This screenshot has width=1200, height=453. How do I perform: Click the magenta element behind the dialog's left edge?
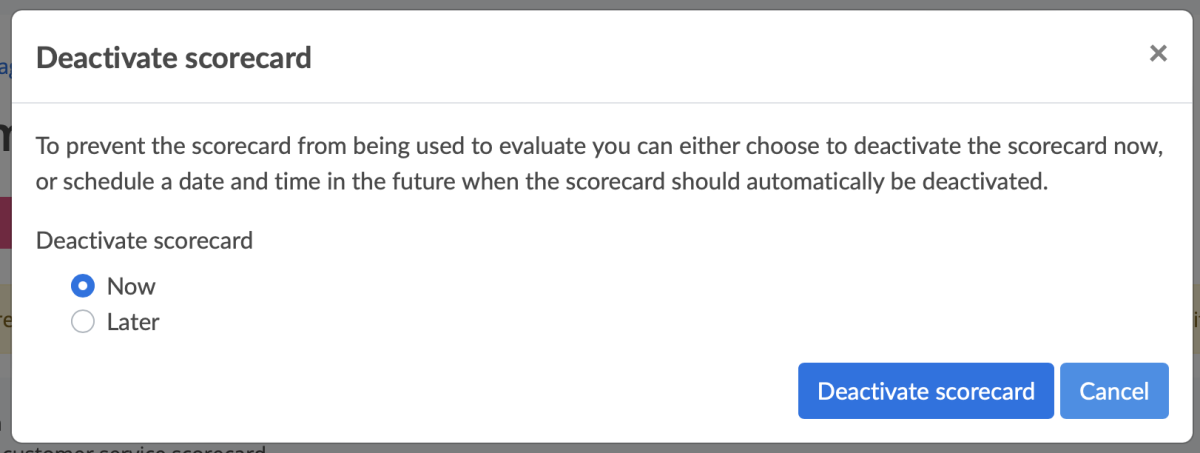click(x=5, y=215)
